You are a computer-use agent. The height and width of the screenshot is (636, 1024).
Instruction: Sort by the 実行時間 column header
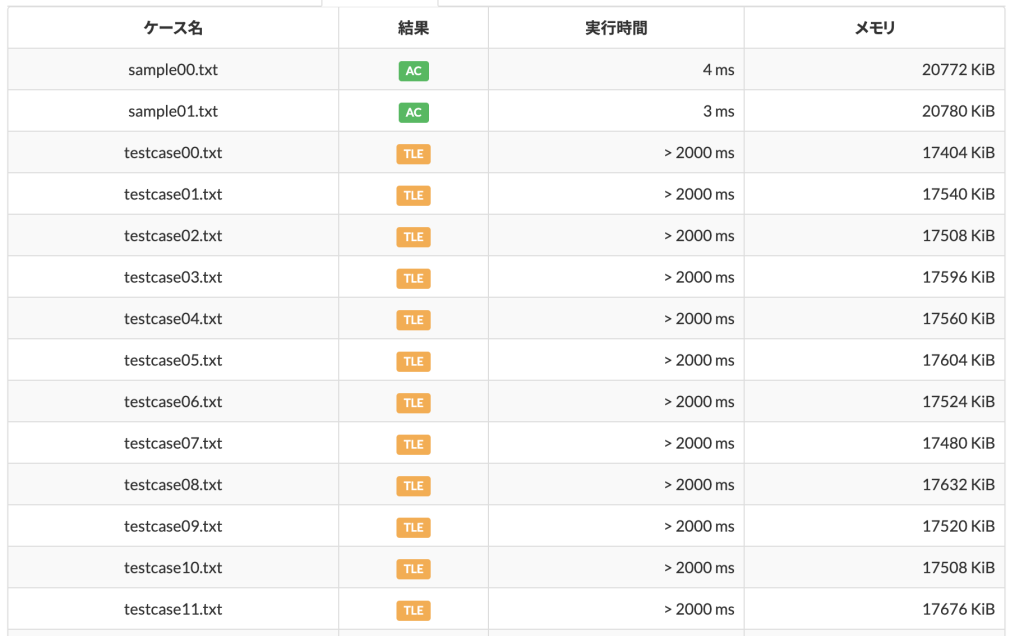click(x=615, y=28)
